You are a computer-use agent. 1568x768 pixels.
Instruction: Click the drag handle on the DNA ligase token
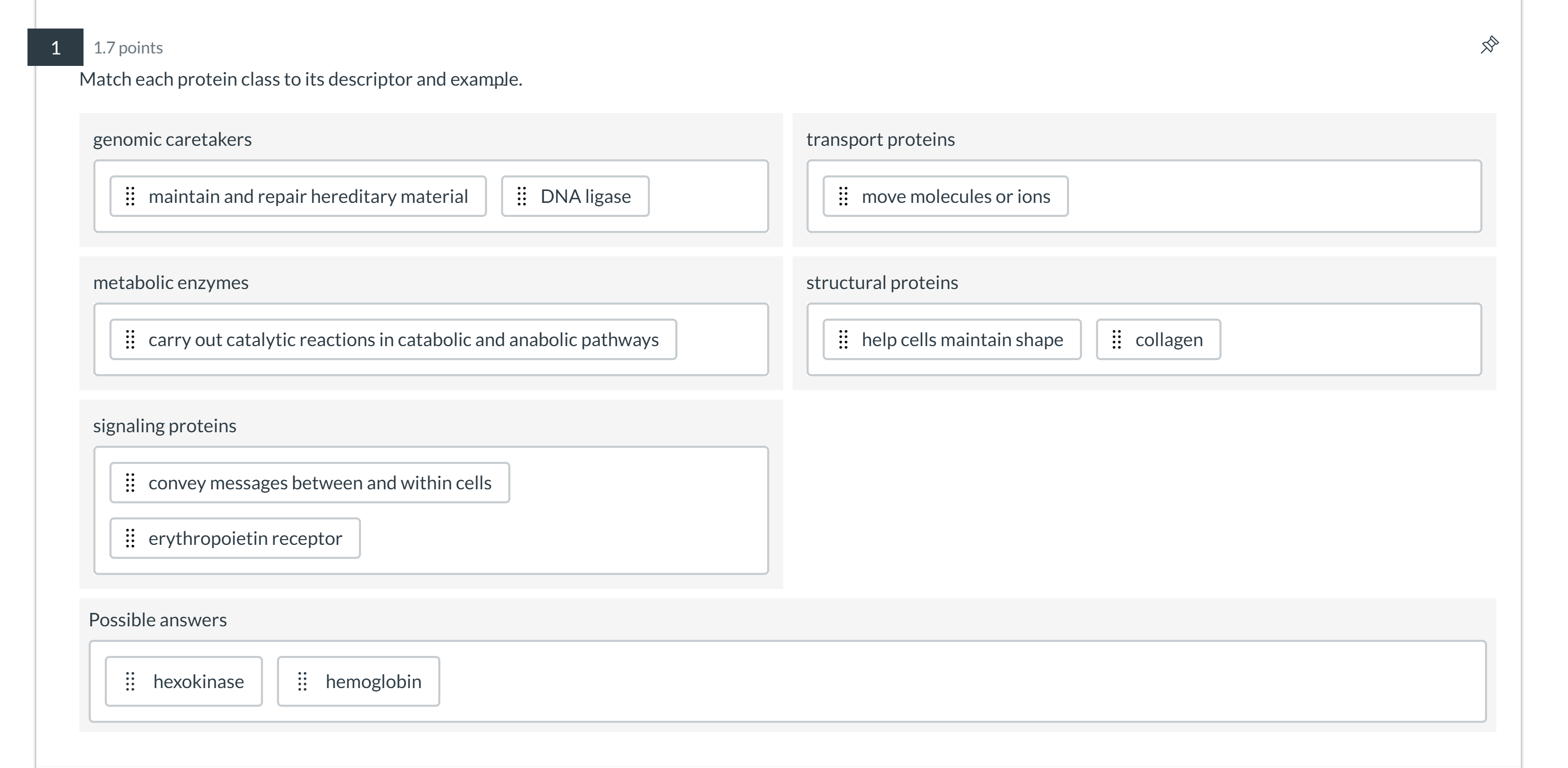pos(522,196)
